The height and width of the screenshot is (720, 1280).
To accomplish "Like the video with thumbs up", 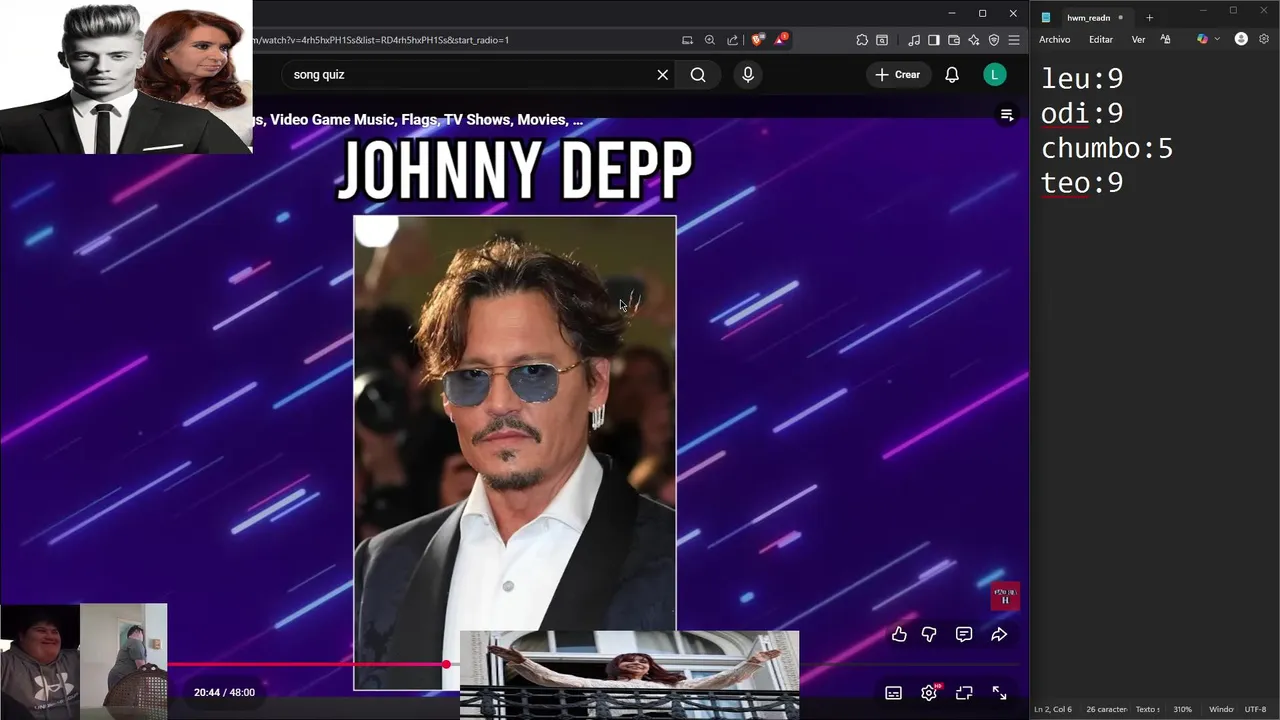I will pos(899,634).
